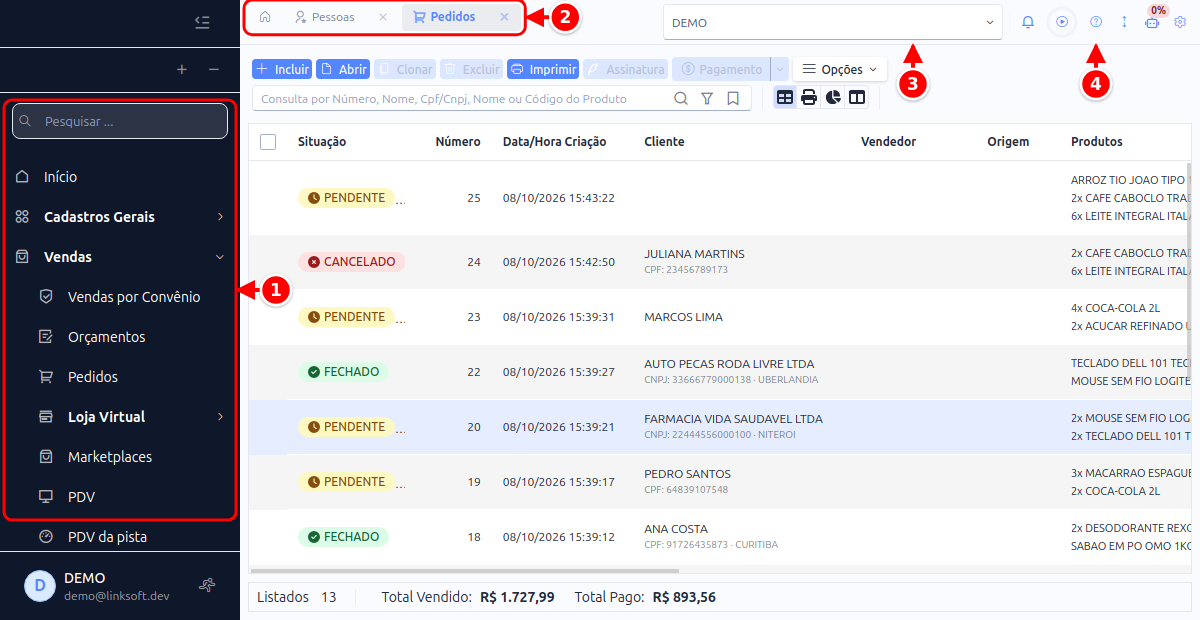
Task: Click the play tutorial circle icon
Action: click(1062, 21)
